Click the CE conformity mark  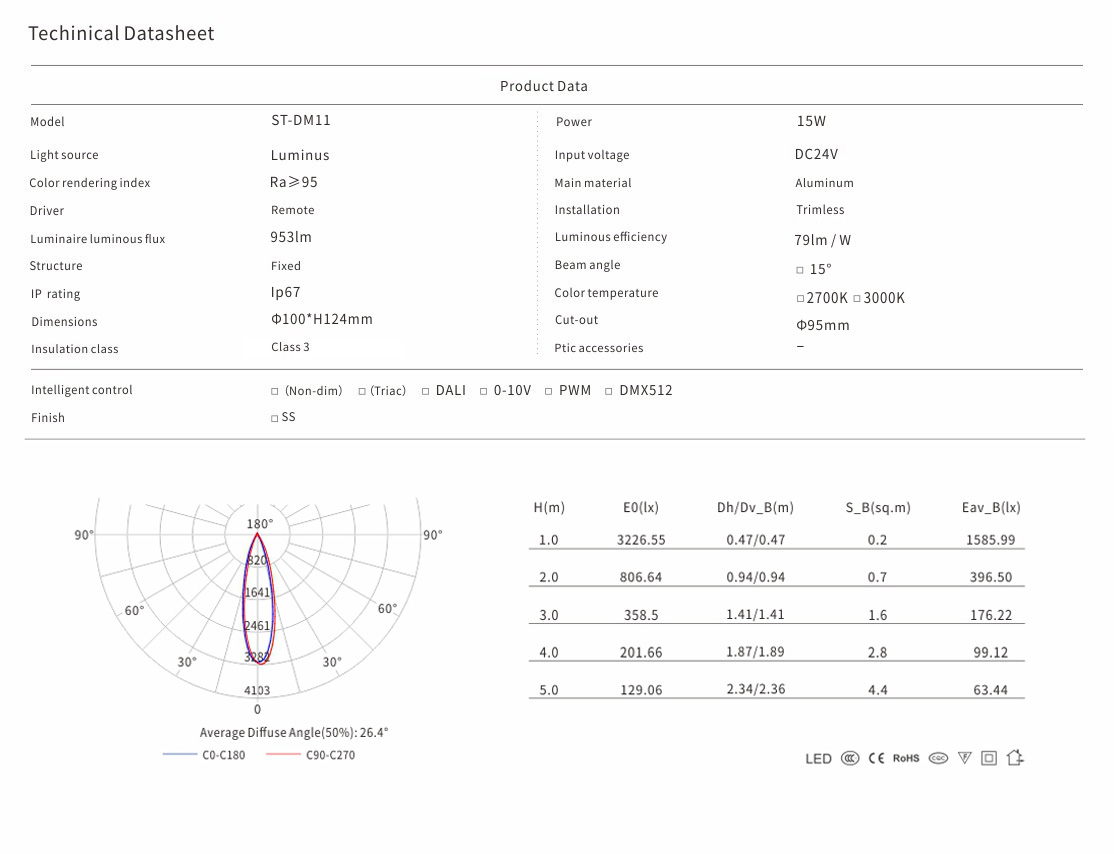coord(876,758)
